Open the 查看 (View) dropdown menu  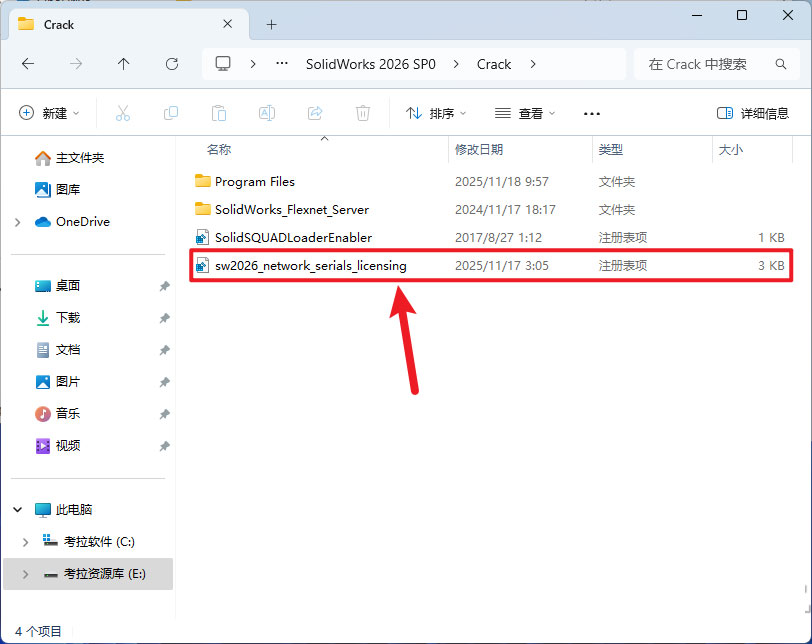point(525,114)
